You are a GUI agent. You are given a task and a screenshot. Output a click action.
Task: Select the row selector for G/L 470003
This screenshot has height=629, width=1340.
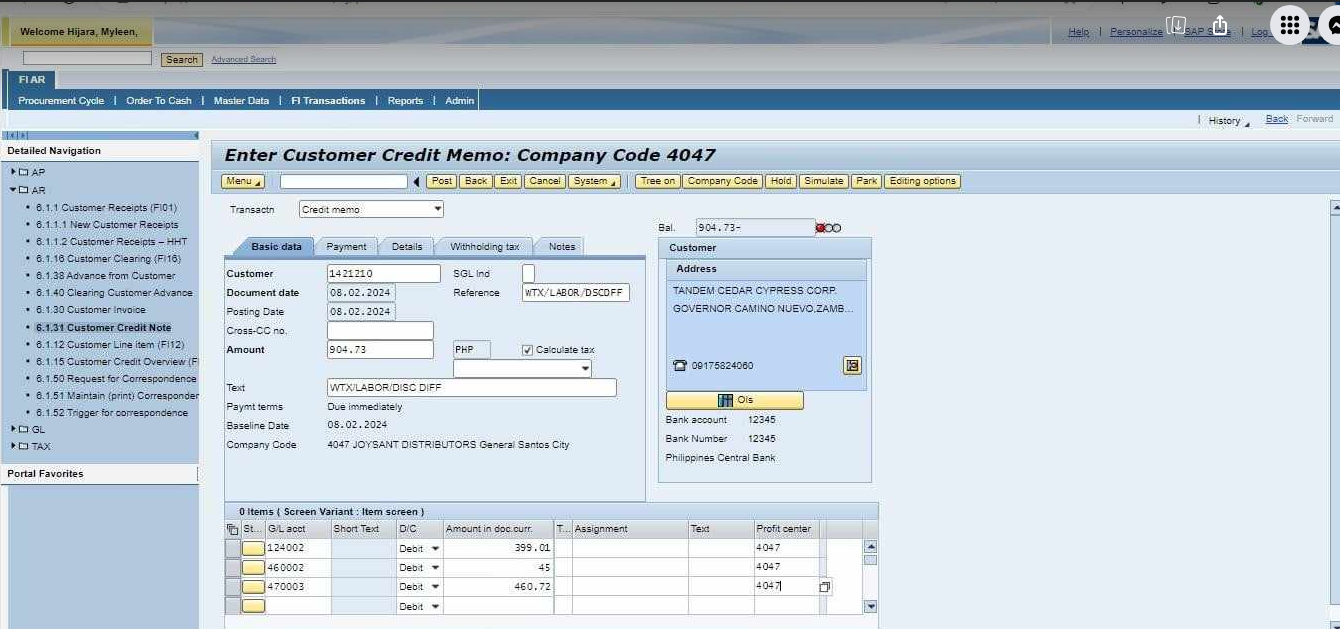[233, 587]
